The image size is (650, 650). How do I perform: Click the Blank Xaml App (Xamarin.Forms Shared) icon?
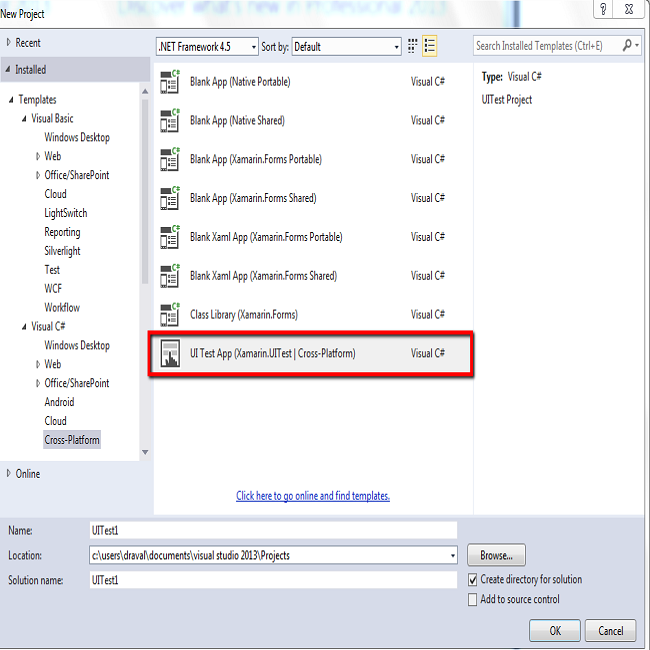click(x=170, y=276)
